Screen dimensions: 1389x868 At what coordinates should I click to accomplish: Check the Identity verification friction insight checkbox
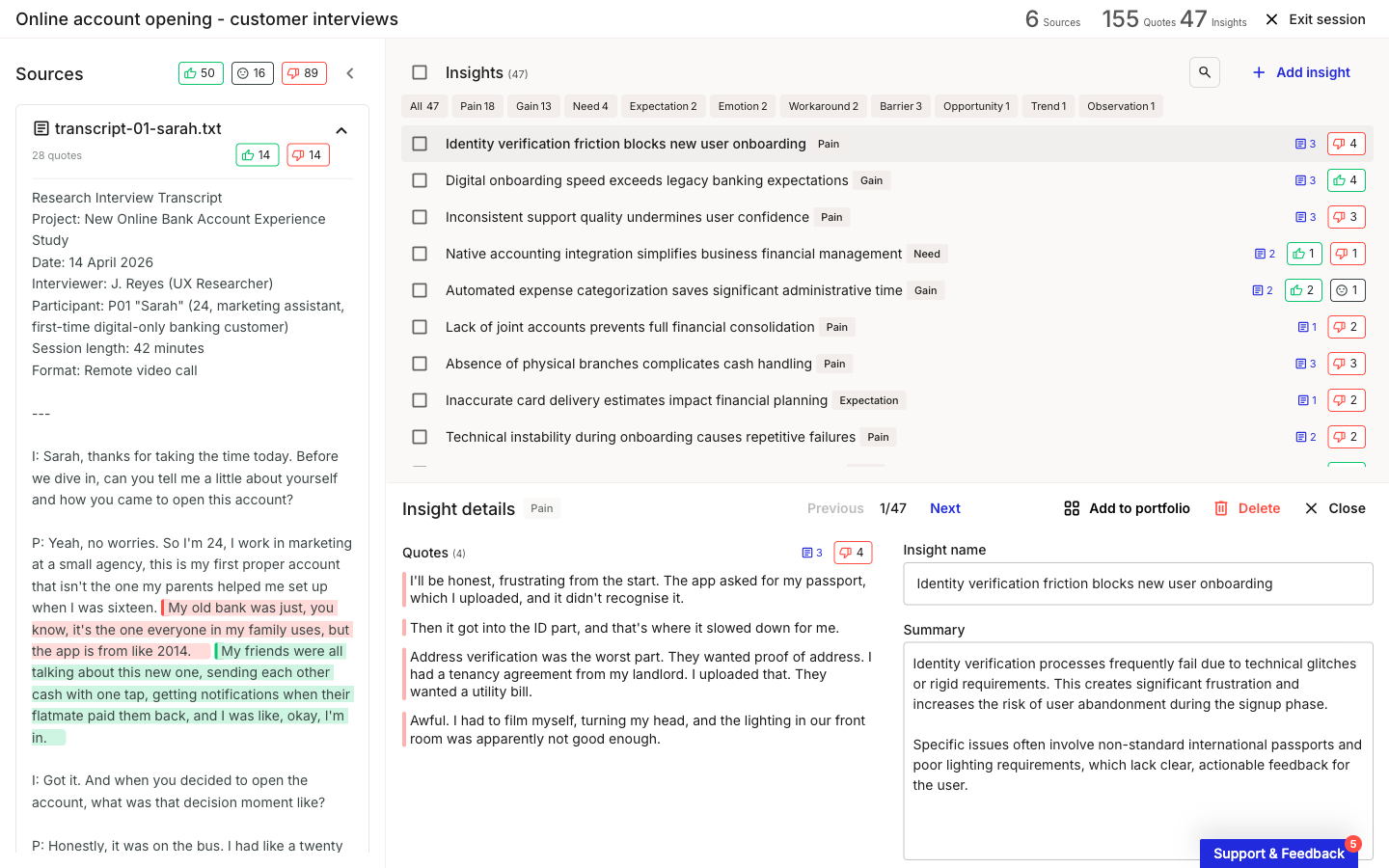420,144
